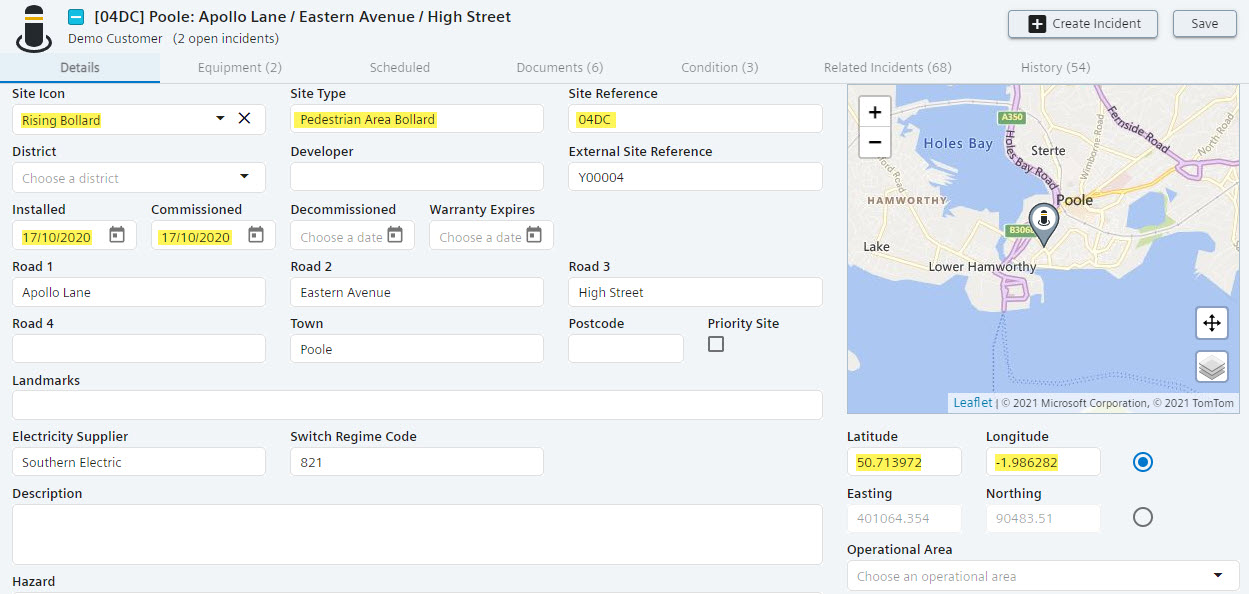Click the Description text area

coord(417,534)
